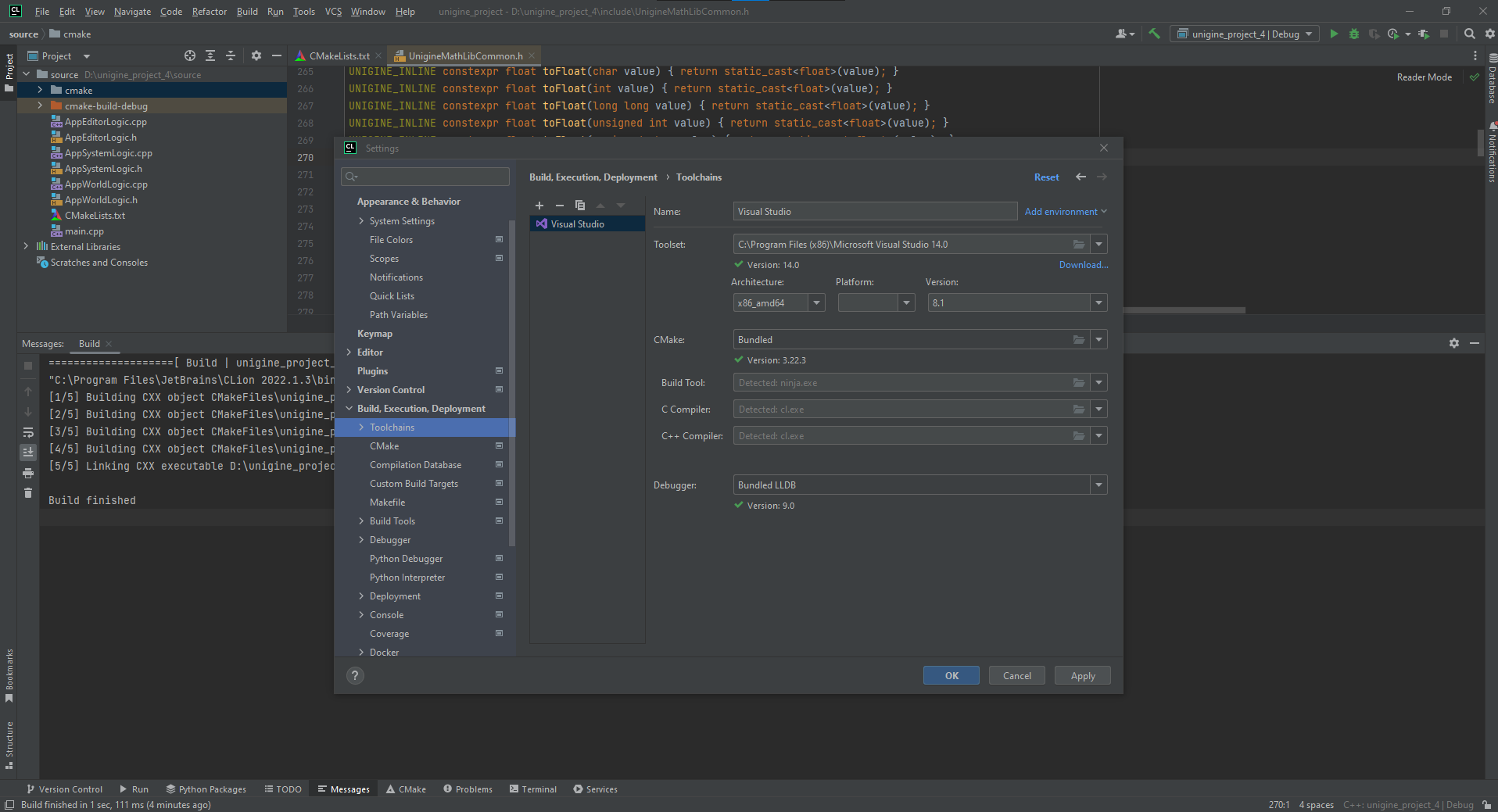Click the green hammer Build icon

coord(1154,34)
